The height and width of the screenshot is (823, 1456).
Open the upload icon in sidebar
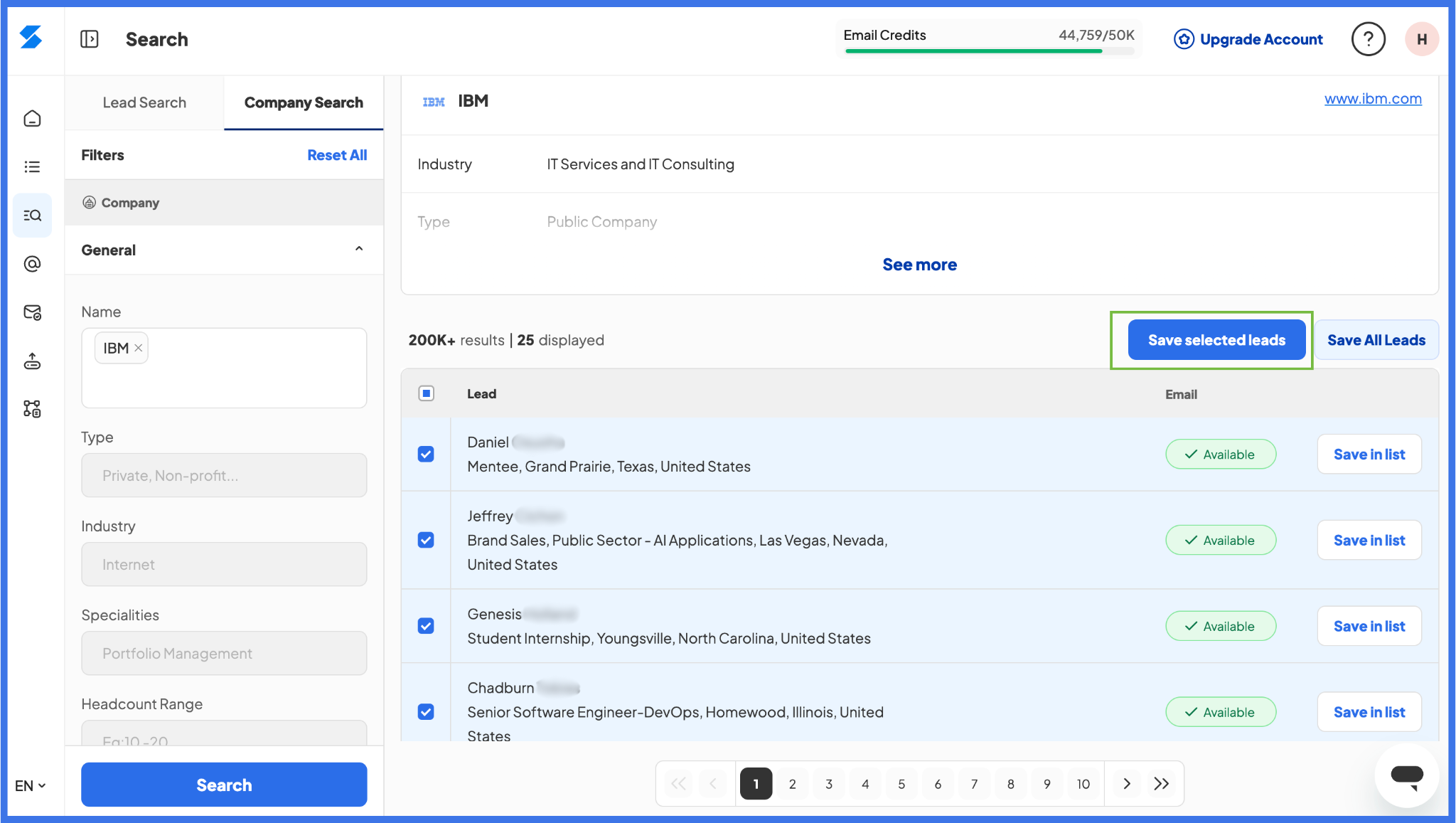click(32, 361)
